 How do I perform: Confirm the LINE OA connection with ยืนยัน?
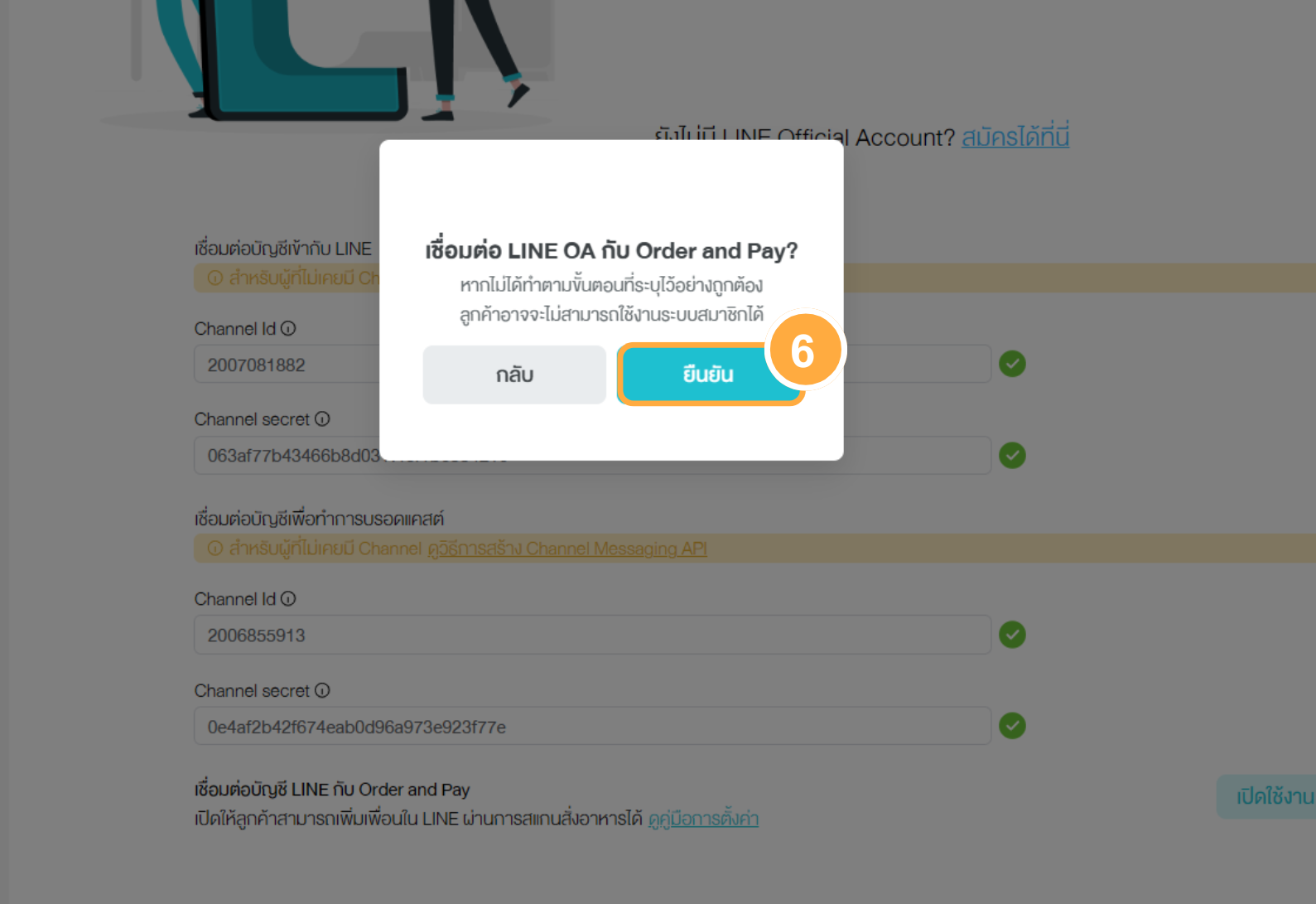click(709, 375)
